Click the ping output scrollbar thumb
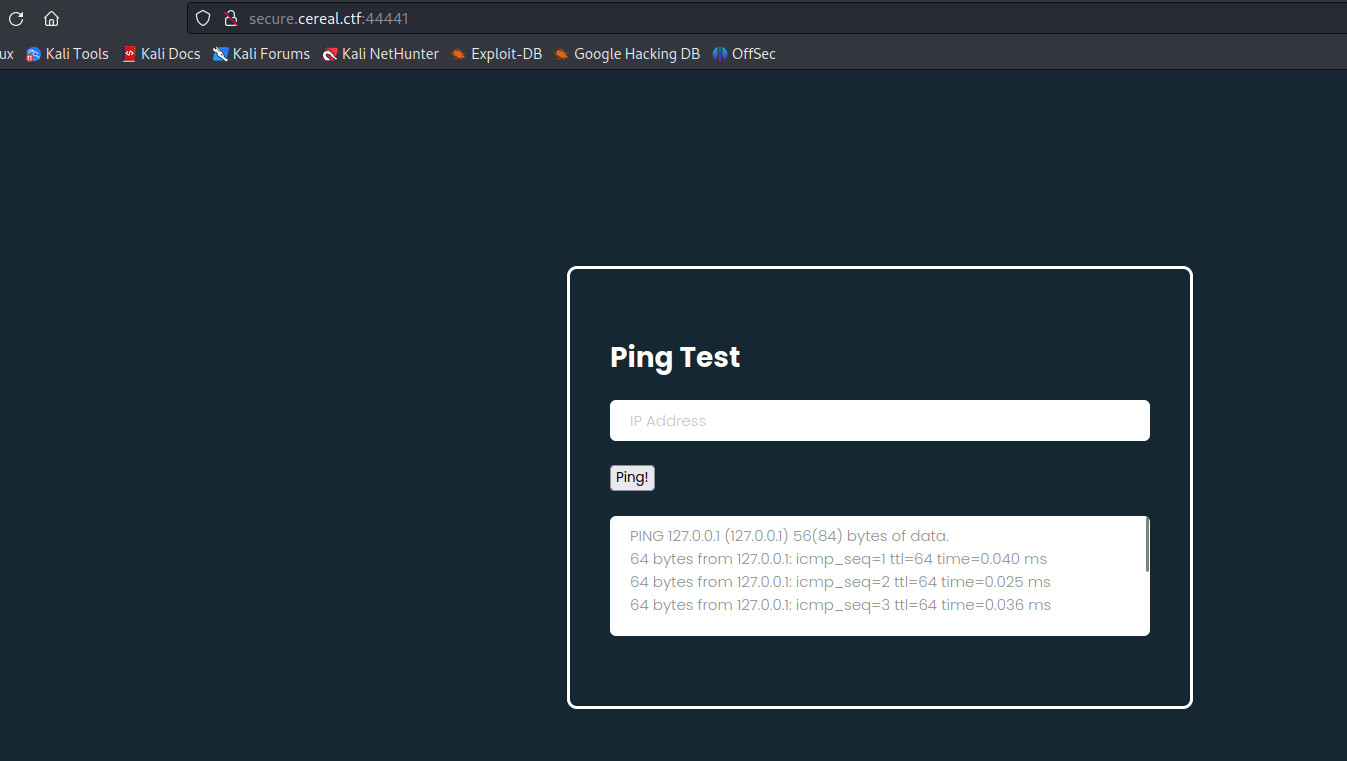 point(1147,545)
